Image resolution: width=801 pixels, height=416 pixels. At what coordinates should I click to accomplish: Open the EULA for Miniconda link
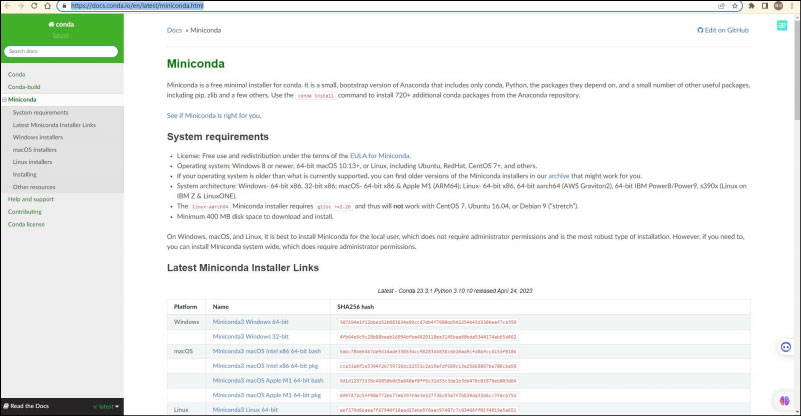tap(380, 156)
